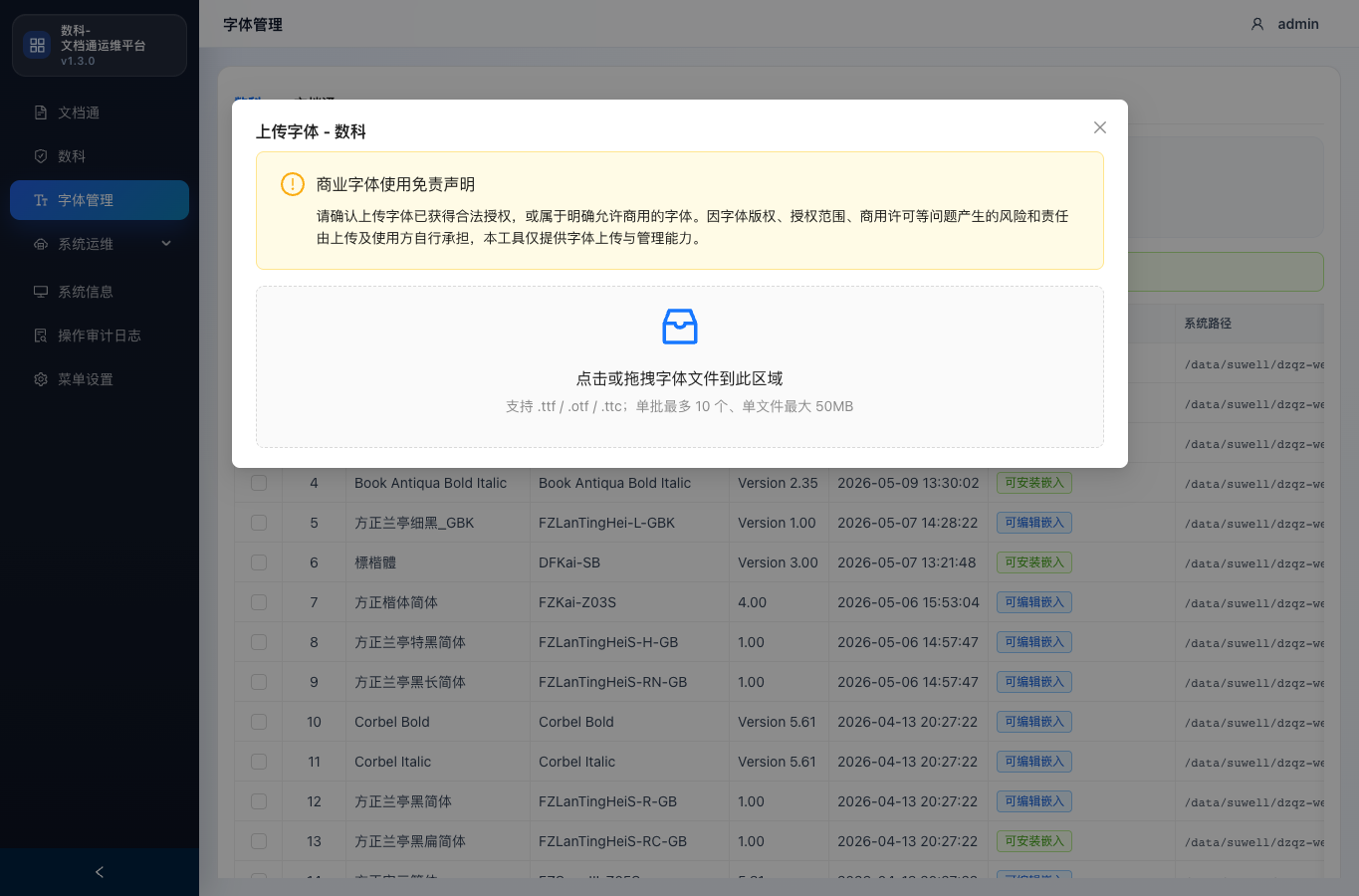Tick the checkbox for Corbel Bold row
The width and height of the screenshot is (1359, 896).
tap(259, 722)
